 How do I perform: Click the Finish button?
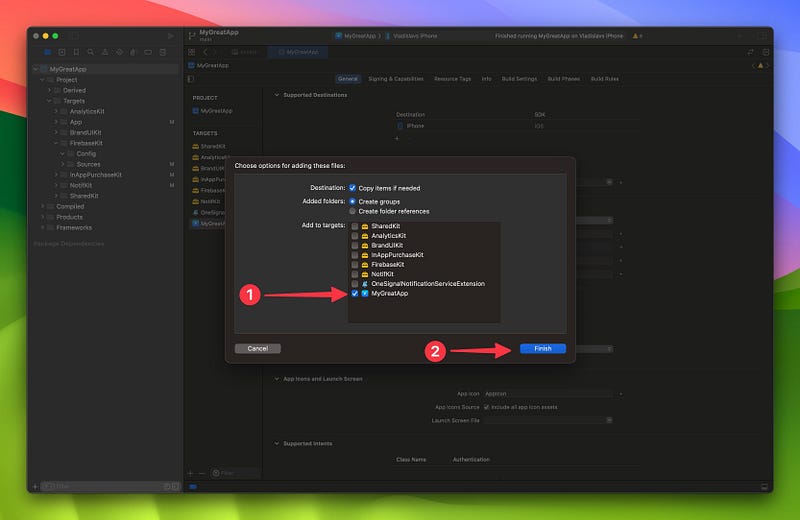(543, 349)
